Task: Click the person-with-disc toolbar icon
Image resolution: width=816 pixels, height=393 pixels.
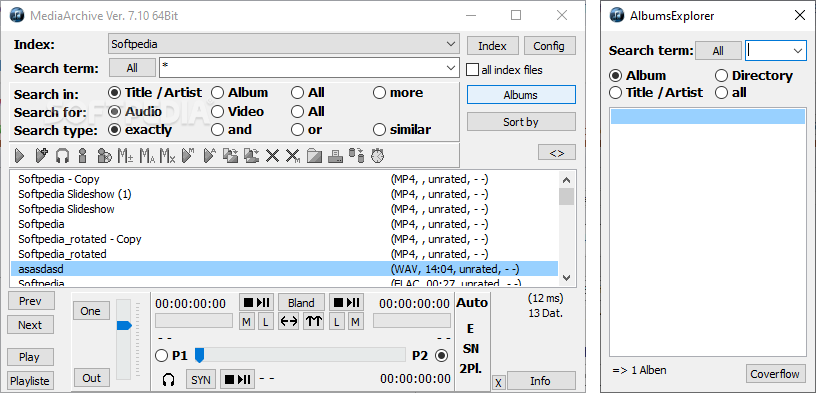Action: point(105,156)
